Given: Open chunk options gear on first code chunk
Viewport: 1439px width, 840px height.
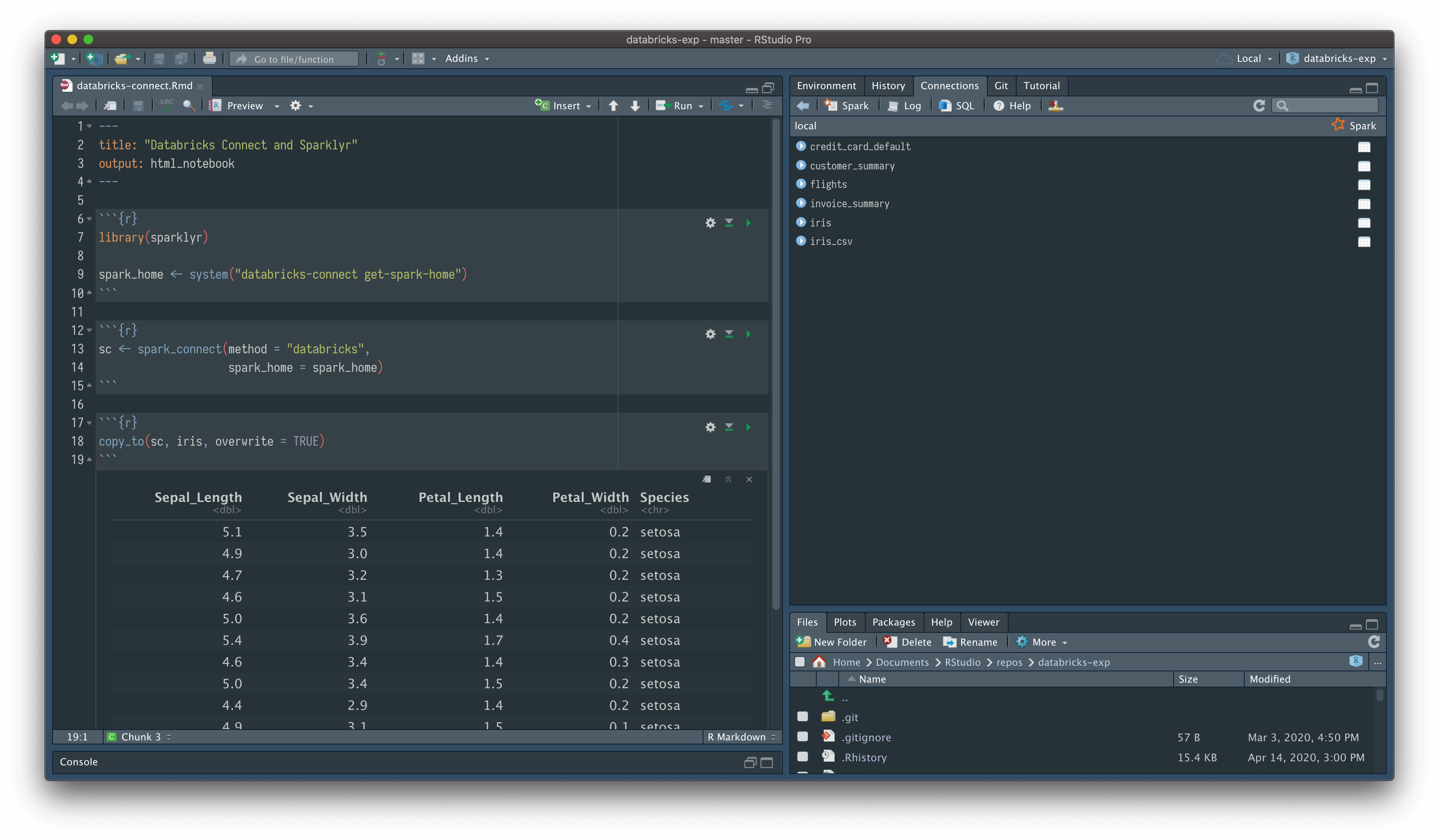Looking at the screenshot, I should [x=710, y=223].
